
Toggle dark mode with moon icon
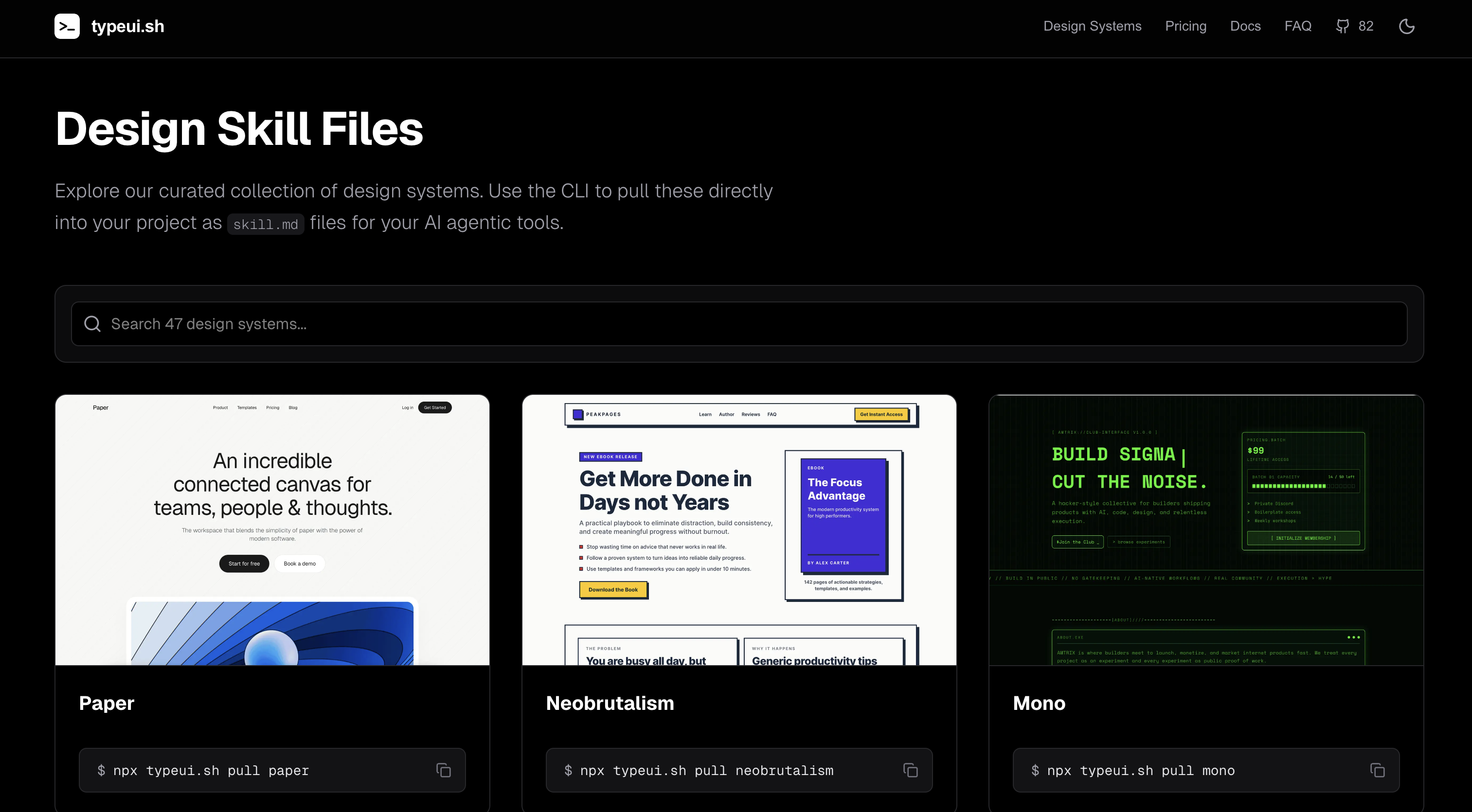pyautogui.click(x=1406, y=26)
